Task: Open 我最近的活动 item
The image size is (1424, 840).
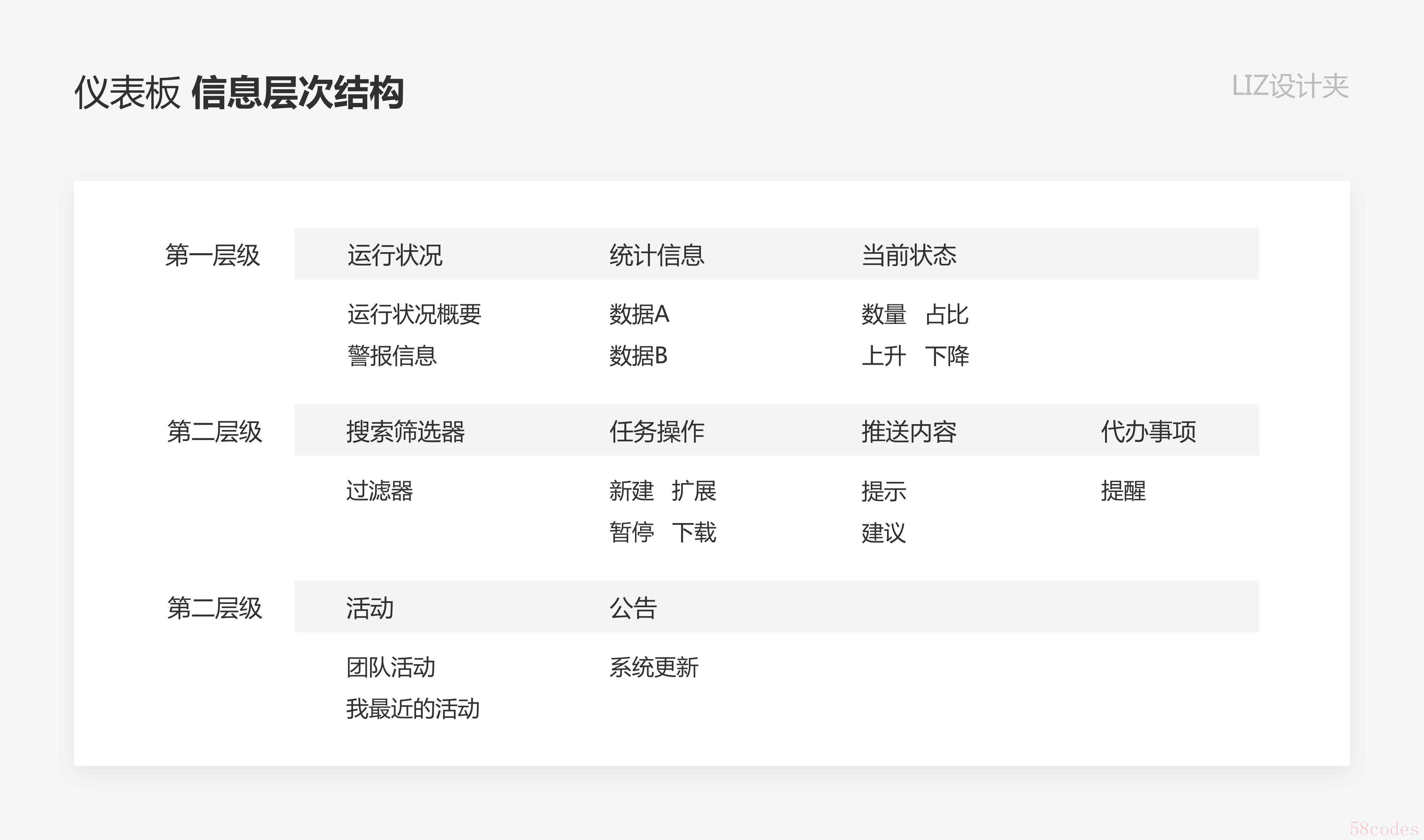Action: point(413,709)
